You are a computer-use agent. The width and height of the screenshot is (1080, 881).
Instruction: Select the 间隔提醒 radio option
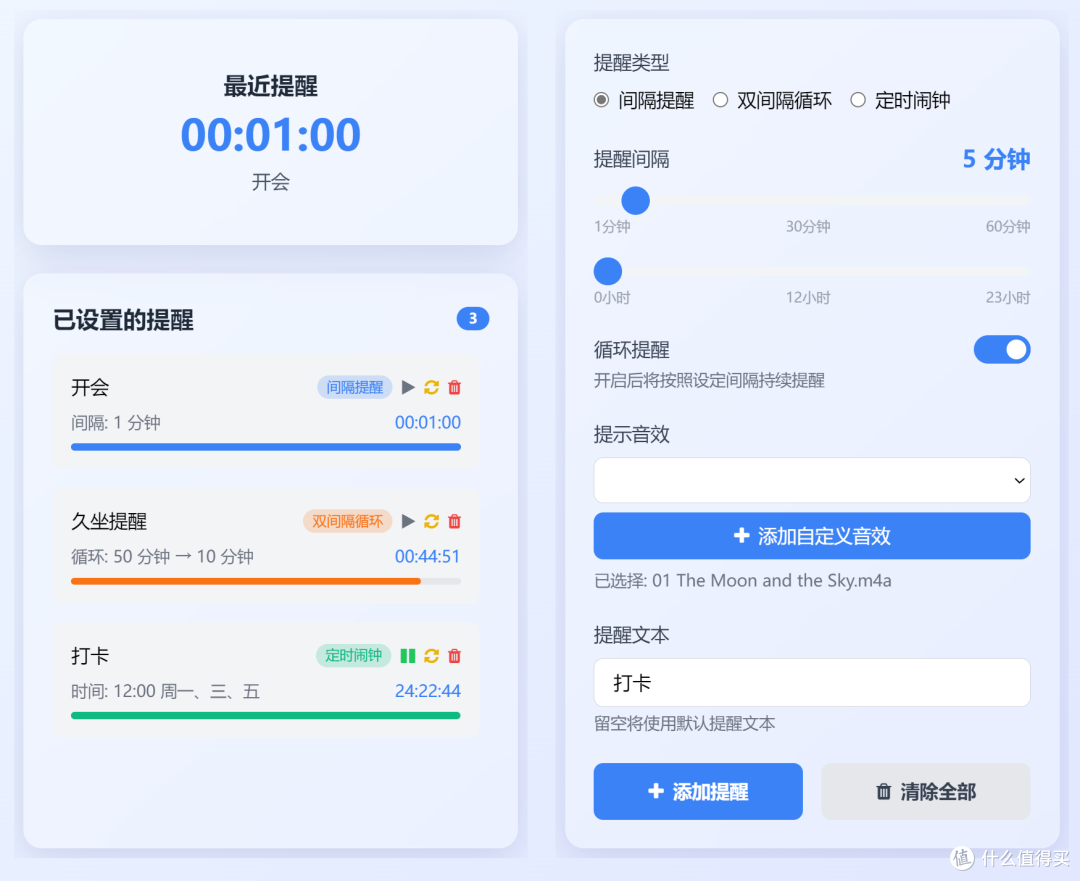coord(601,101)
